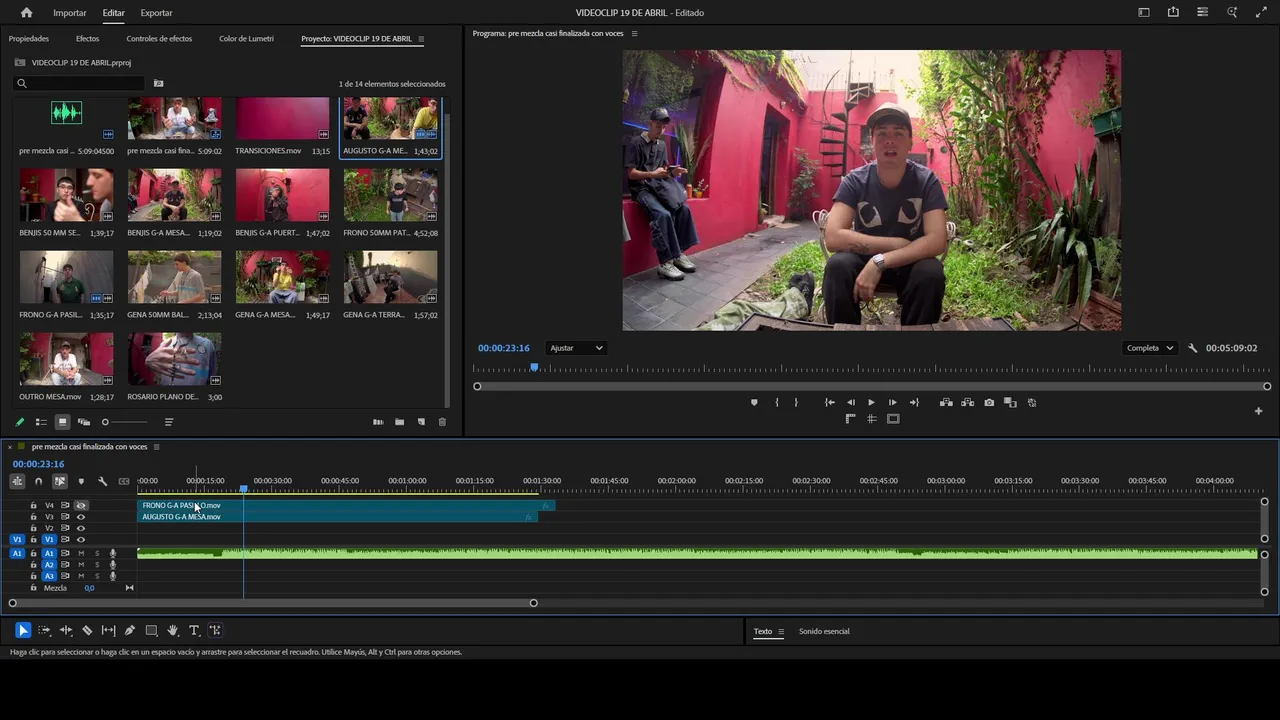Add marker in program monitor

pyautogui.click(x=754, y=403)
